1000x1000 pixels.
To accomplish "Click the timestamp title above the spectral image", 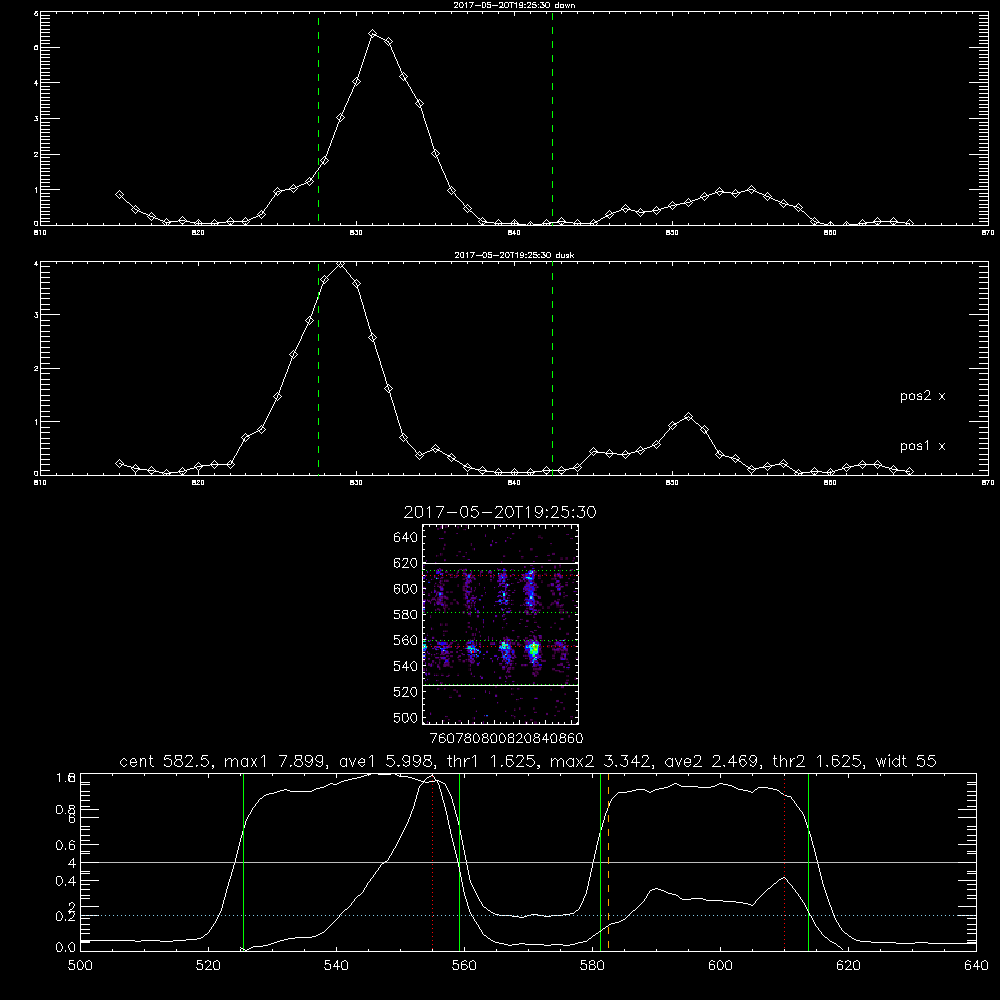I will point(500,513).
